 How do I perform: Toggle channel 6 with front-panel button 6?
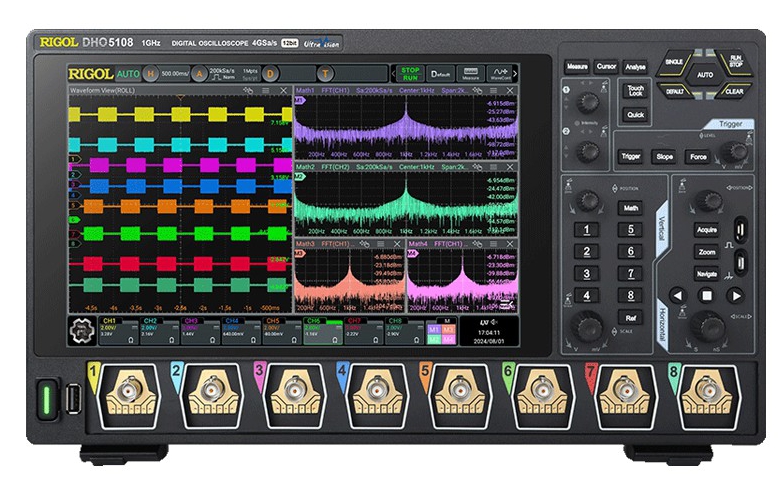(630, 252)
